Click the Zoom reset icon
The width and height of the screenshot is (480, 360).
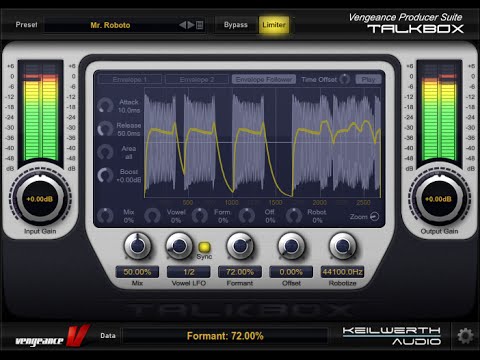pyautogui.click(x=375, y=217)
